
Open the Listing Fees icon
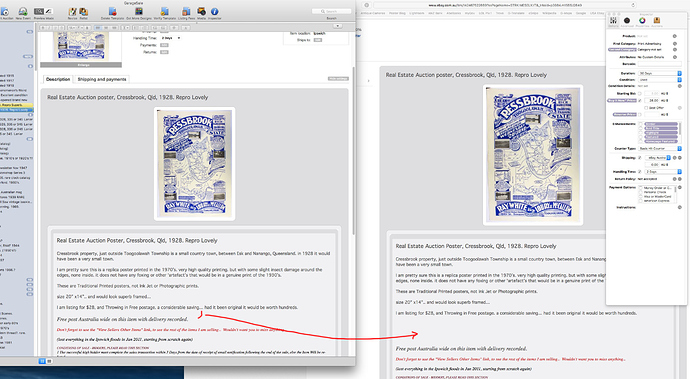(187, 11)
